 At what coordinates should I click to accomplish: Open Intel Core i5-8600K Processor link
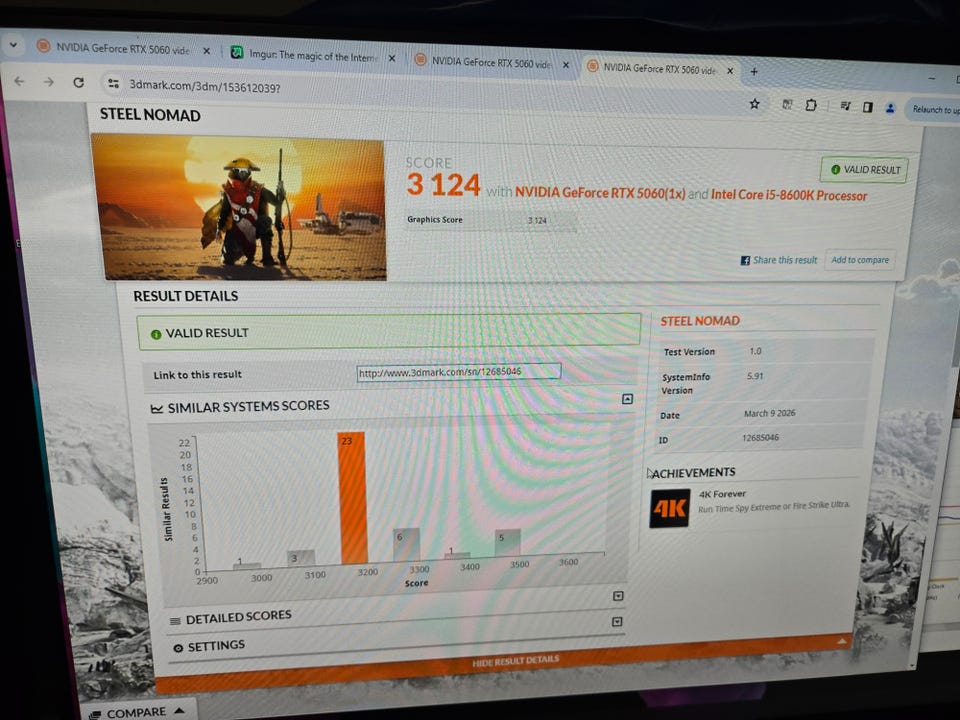tap(789, 195)
